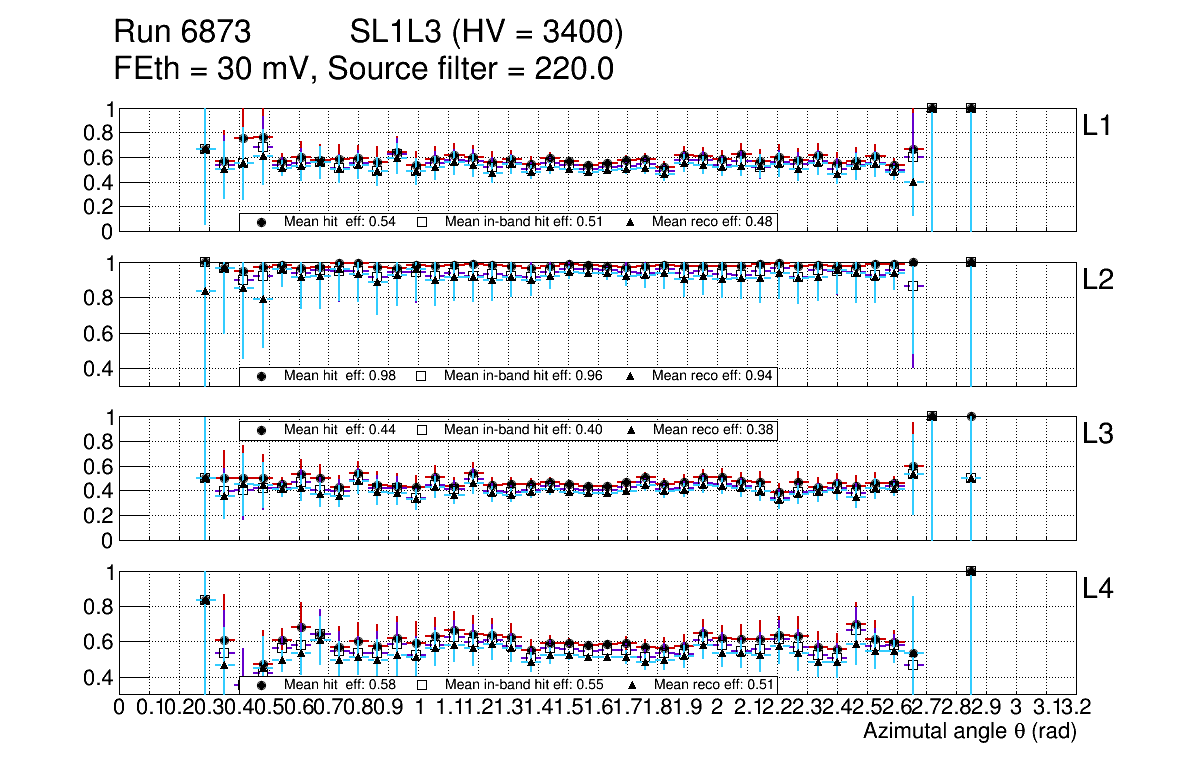This screenshot has height=772, width=1196.
Task: Select the triangle marker in L4 legend
Action: [630, 686]
